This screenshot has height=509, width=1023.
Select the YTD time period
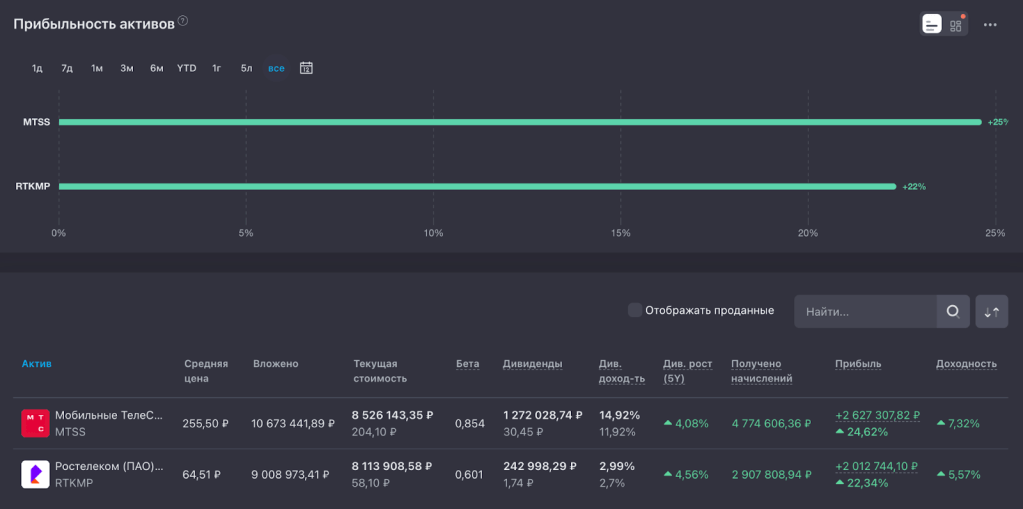click(187, 68)
